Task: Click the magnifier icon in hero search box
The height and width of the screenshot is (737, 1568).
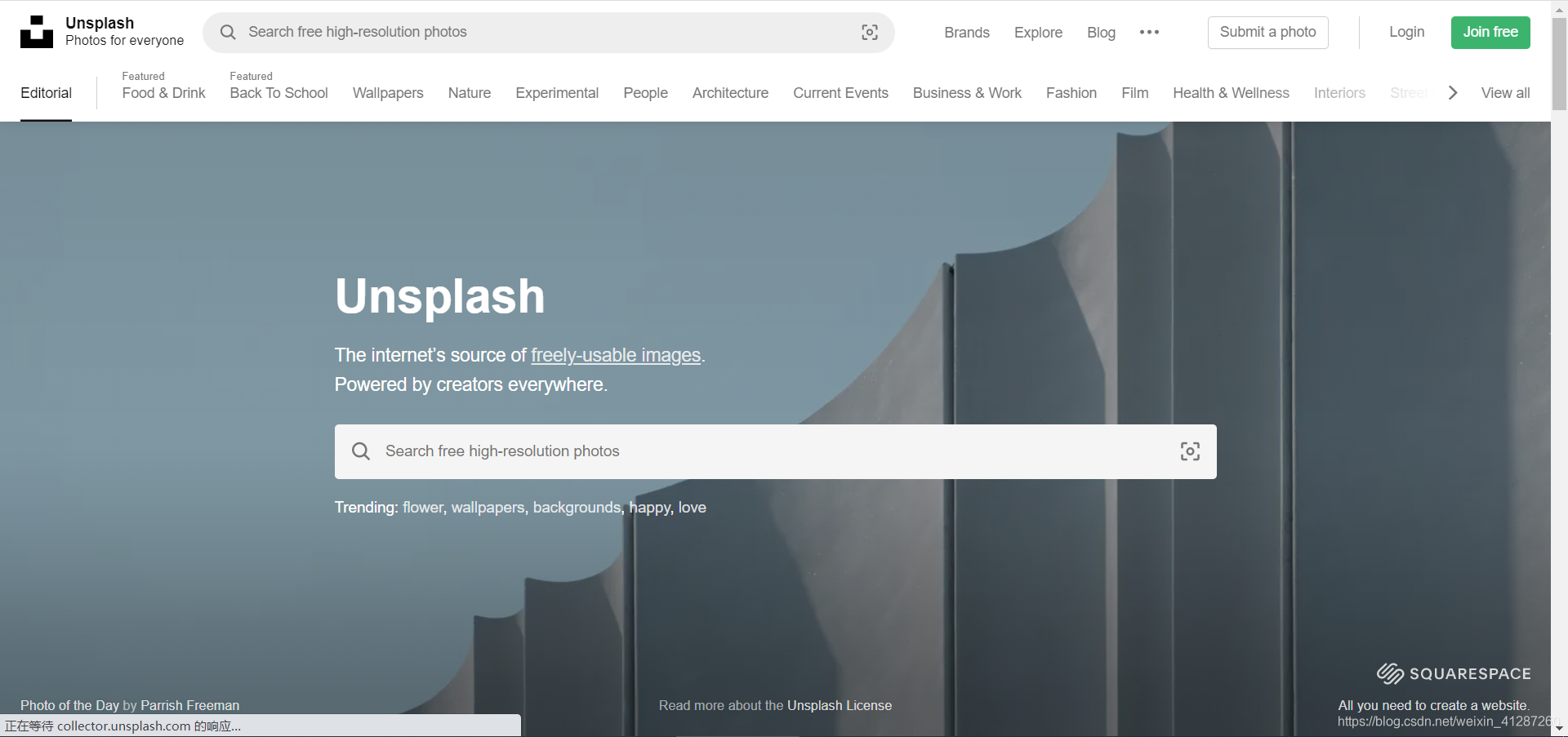Action: coord(361,451)
